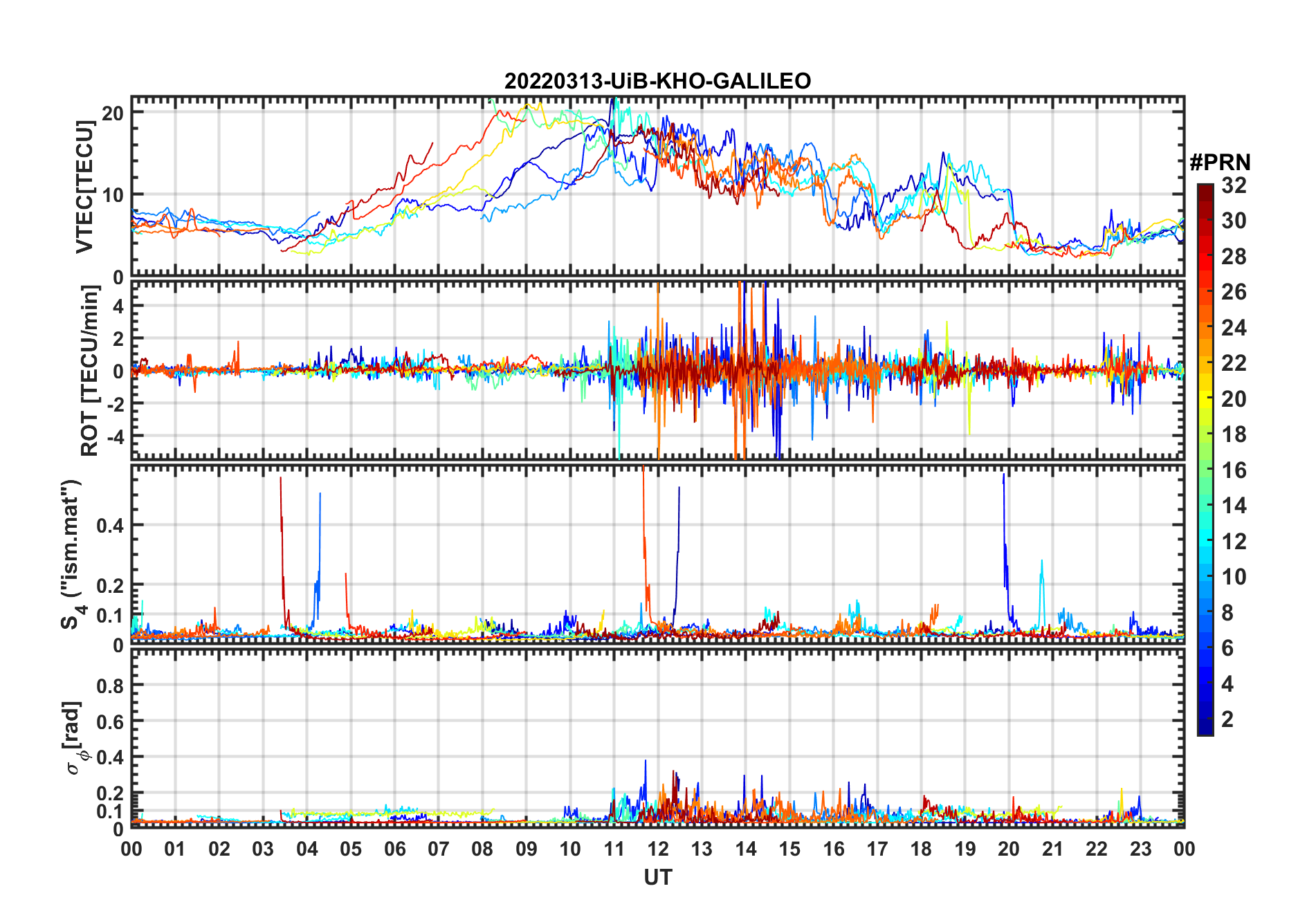Image resolution: width=1316 pixels, height=920 pixels.
Task: Click UT x-axis tick label "01"
Action: (175, 849)
